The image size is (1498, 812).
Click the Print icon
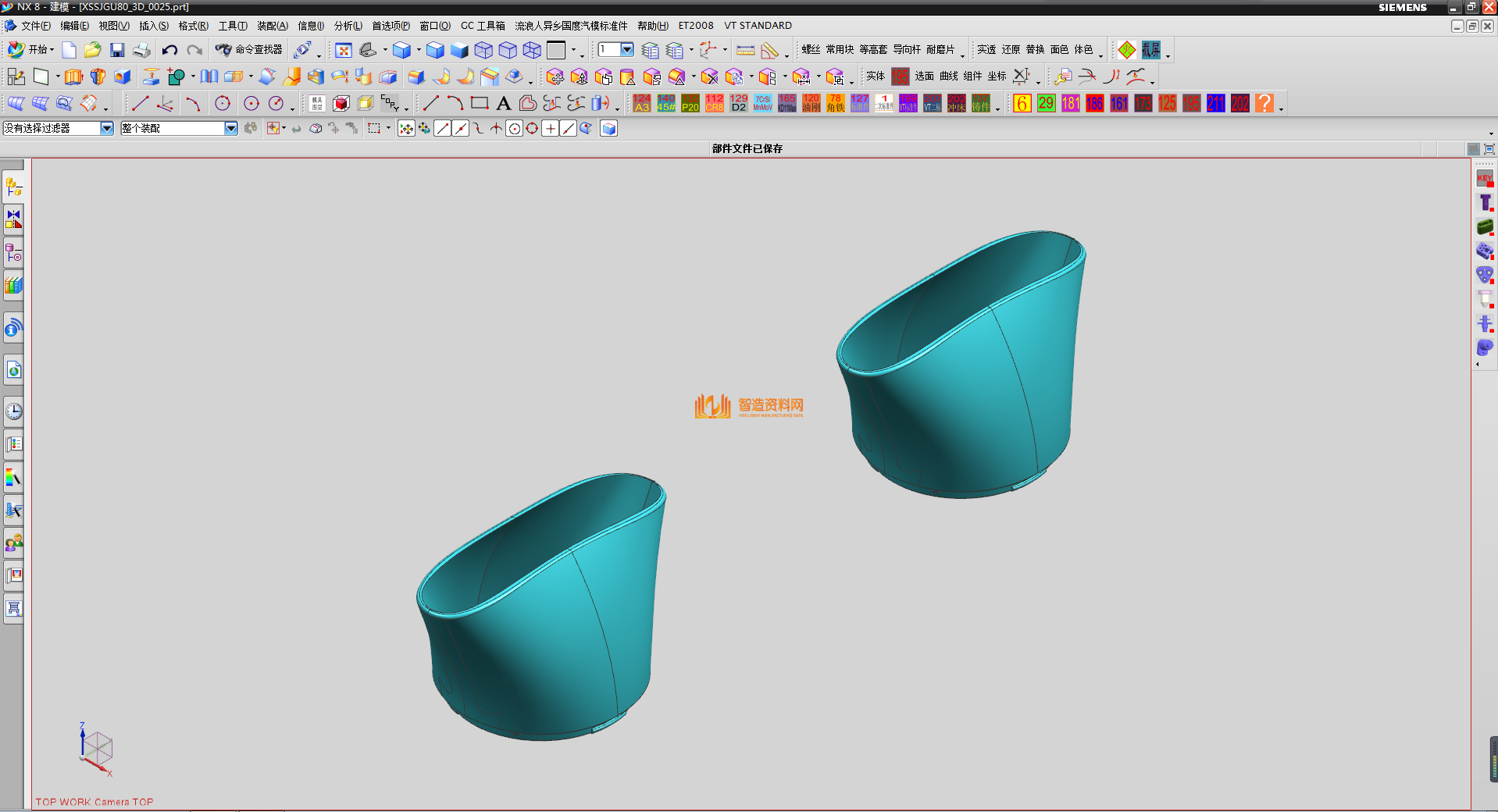pyautogui.click(x=141, y=51)
